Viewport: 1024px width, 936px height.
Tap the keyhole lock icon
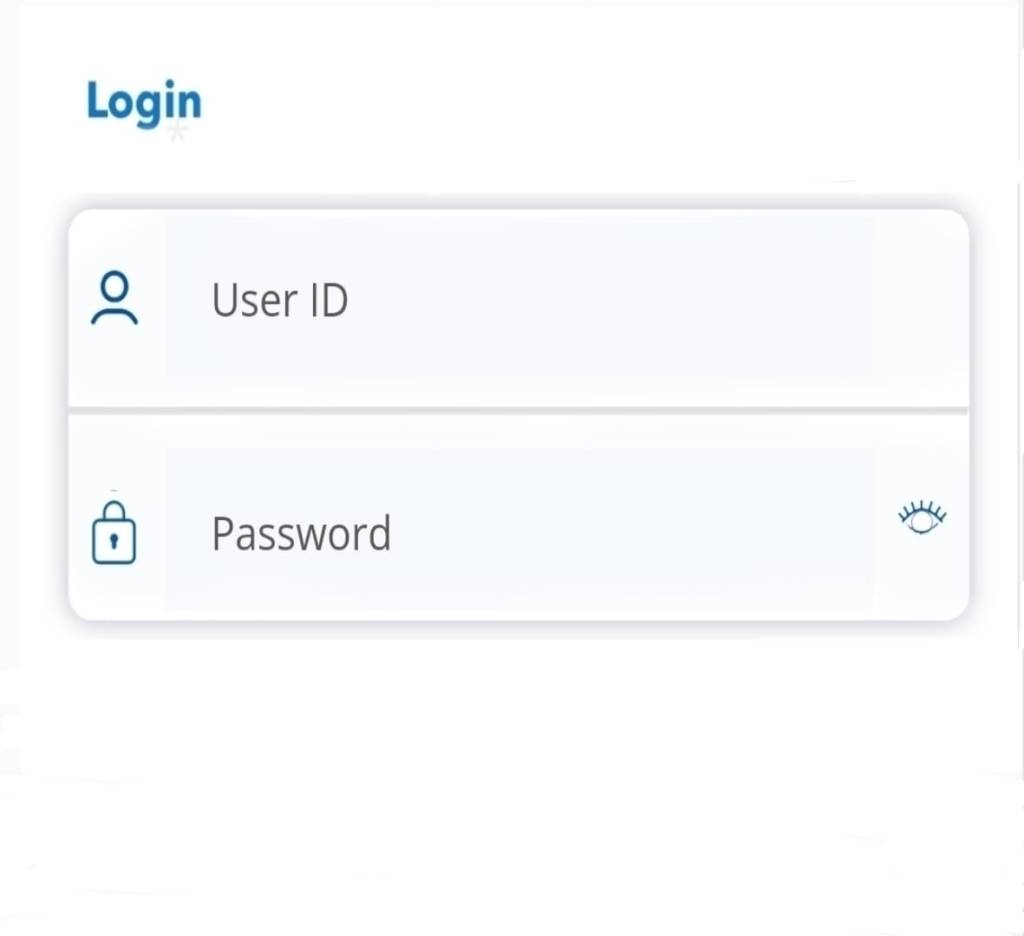114,533
